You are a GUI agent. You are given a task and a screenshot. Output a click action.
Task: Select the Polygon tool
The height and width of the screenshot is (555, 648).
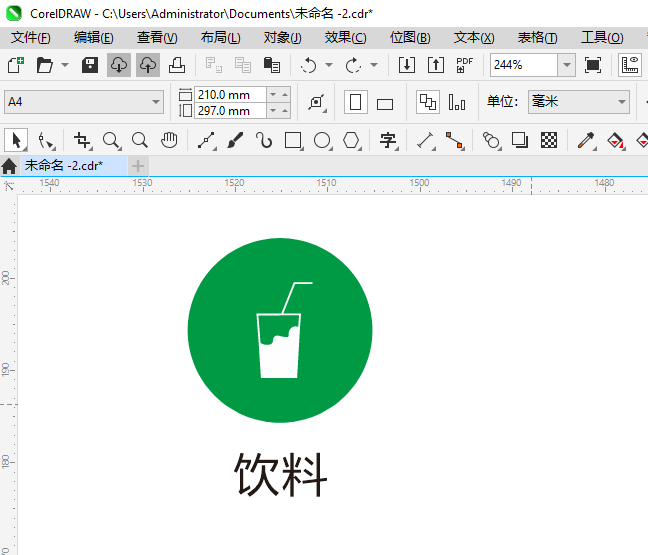[351, 141]
